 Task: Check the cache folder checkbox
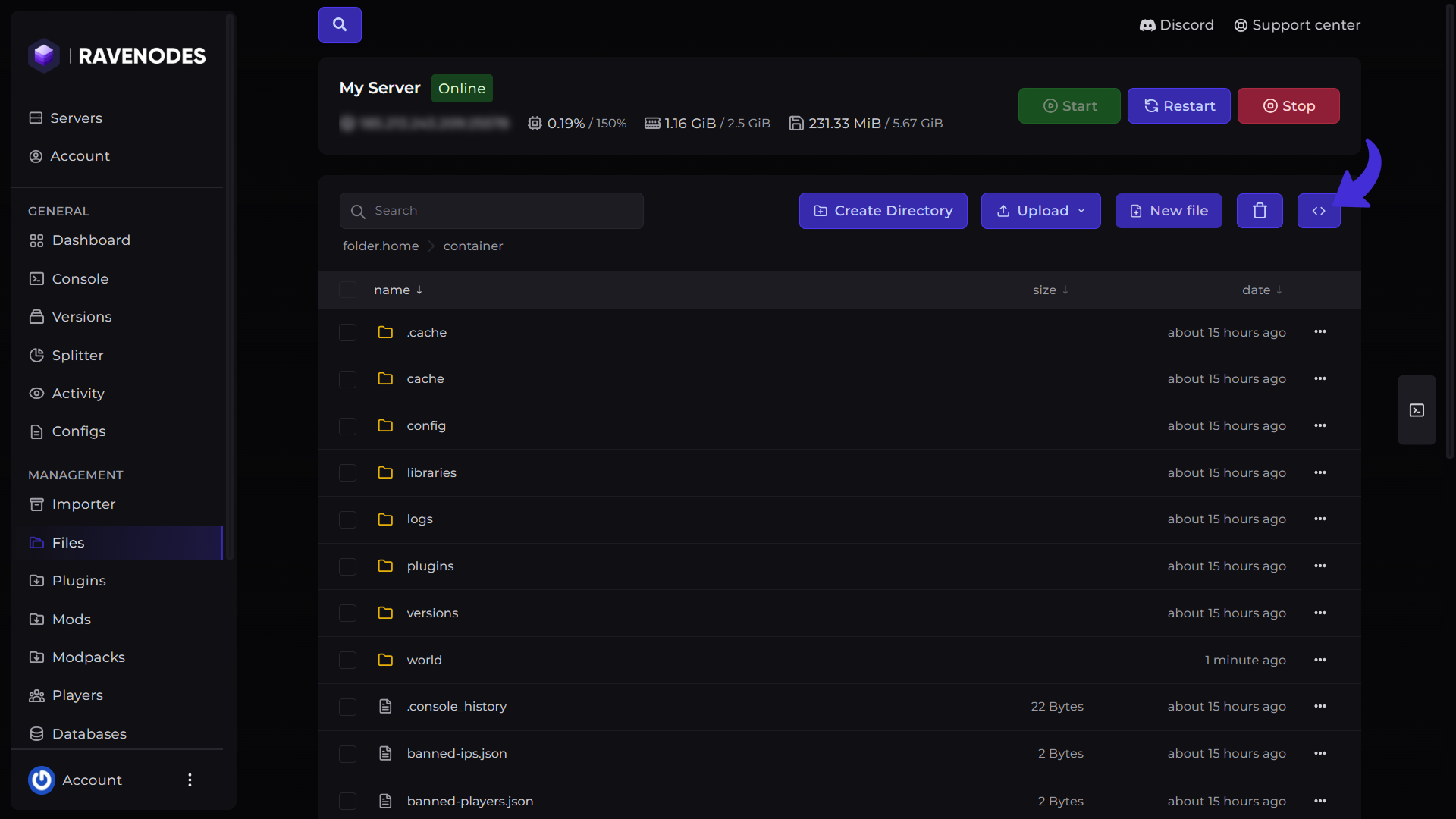pyautogui.click(x=347, y=378)
